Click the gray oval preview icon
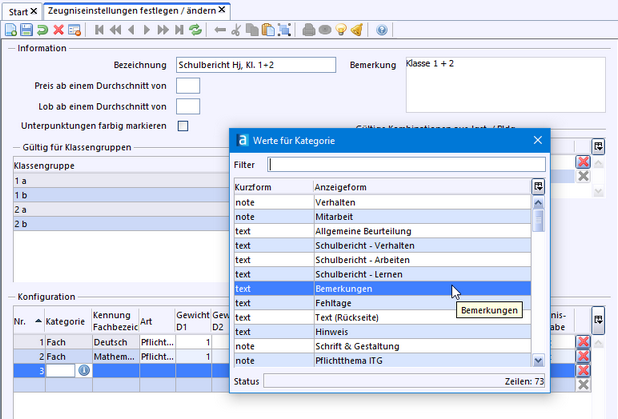 click(x=325, y=30)
